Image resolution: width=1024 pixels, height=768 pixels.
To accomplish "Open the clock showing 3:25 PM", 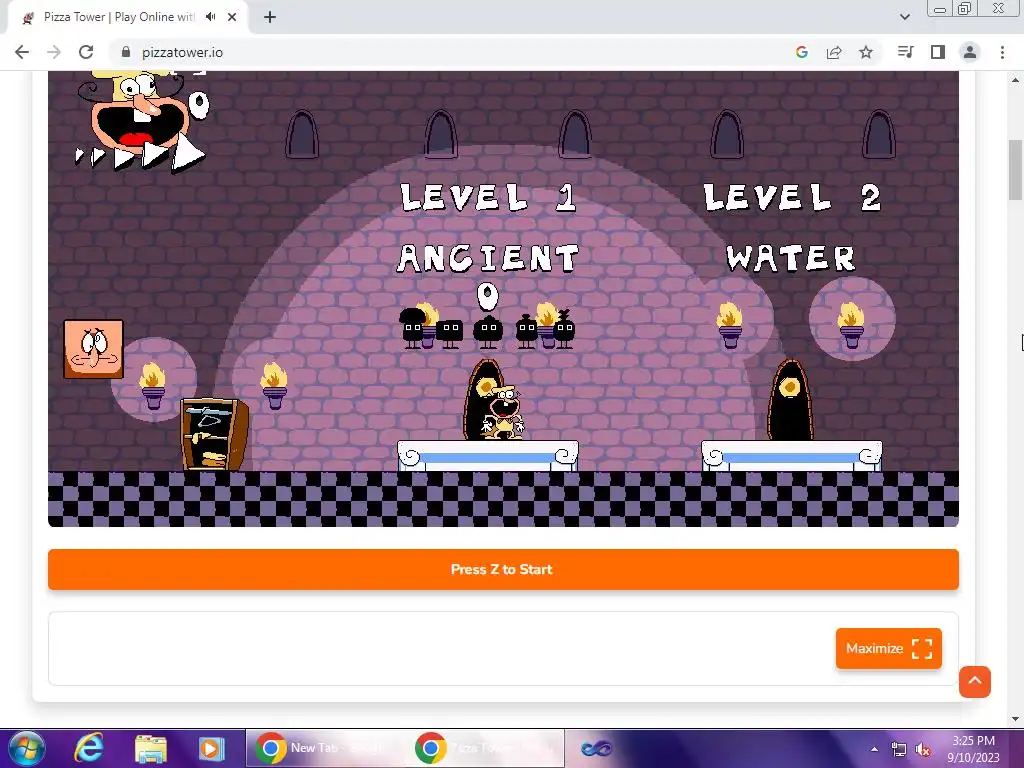I will [973, 749].
